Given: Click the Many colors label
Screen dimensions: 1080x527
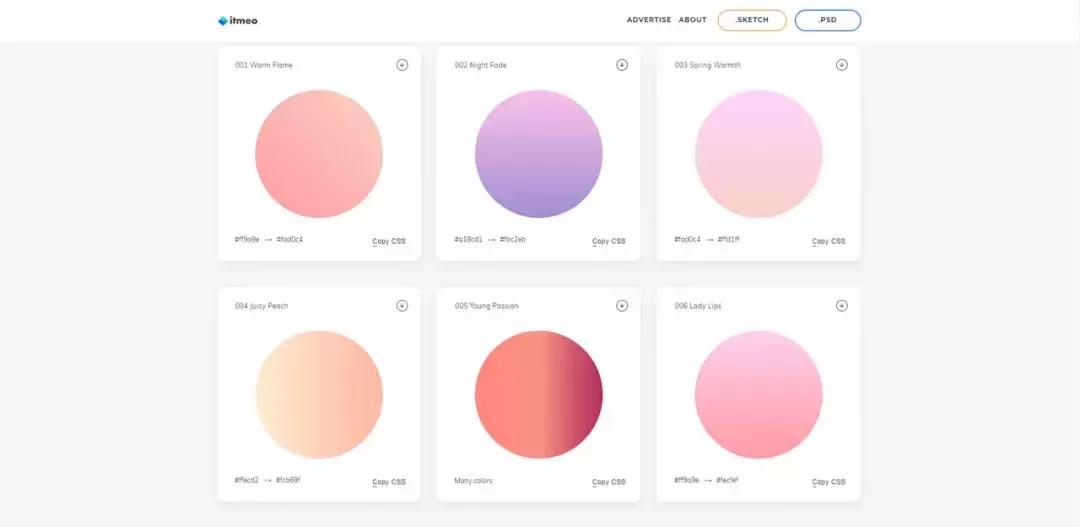Looking at the screenshot, I should pyautogui.click(x=474, y=481).
